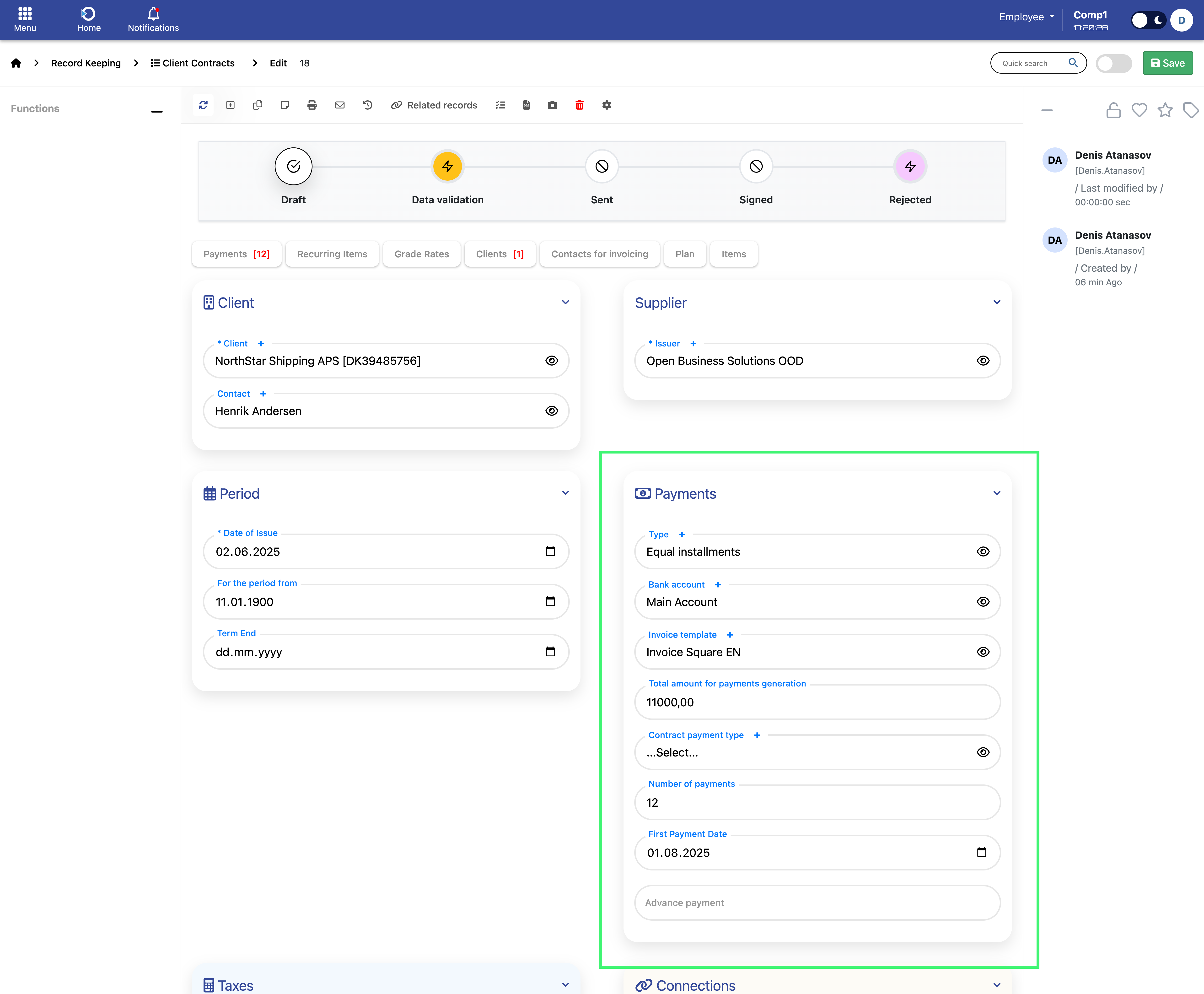Open record history via the clock icon
The image size is (1204, 994).
pos(368,105)
